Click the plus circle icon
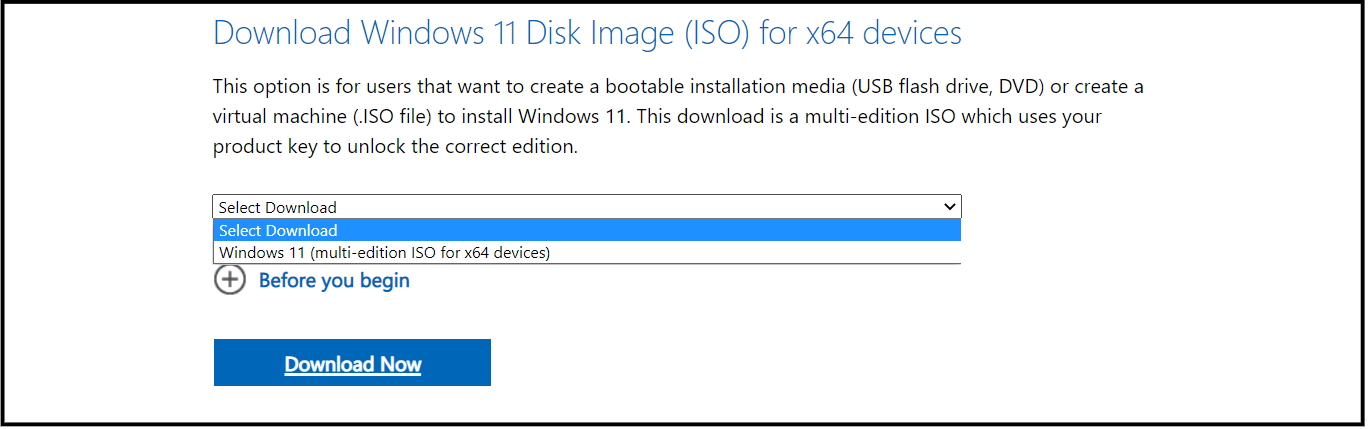 [229, 280]
